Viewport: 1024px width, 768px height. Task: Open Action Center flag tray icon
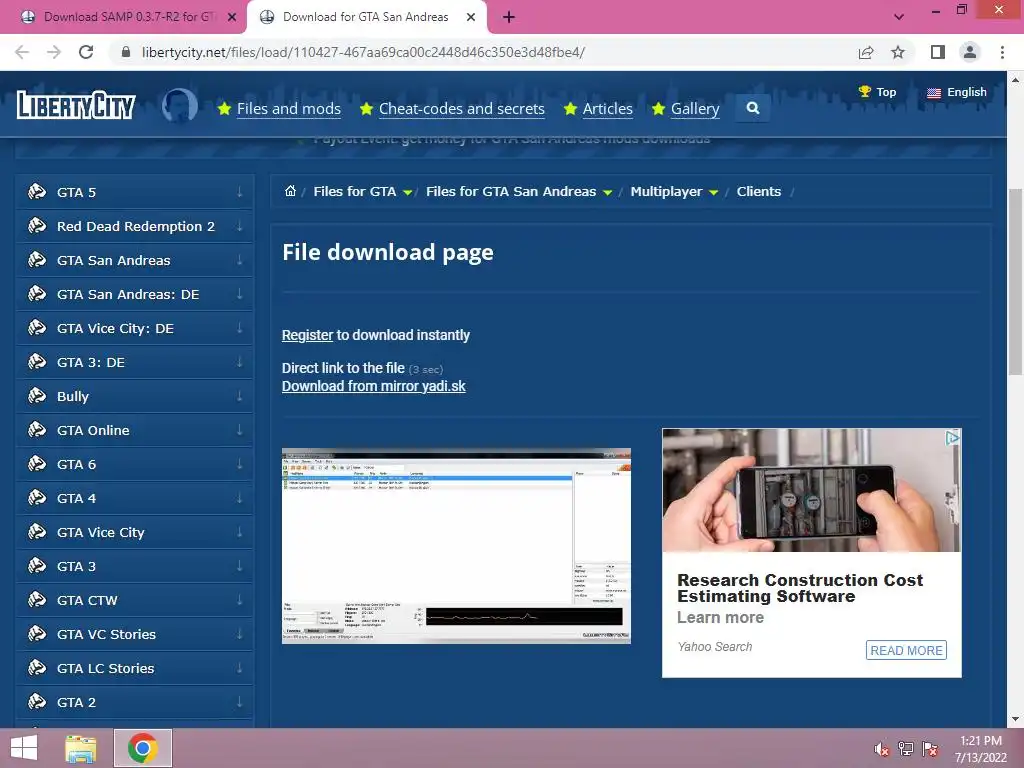point(930,749)
